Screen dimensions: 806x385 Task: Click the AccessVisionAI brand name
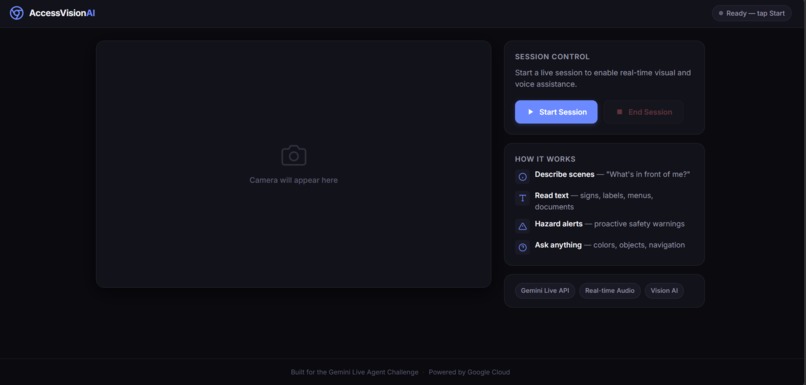[x=62, y=13]
